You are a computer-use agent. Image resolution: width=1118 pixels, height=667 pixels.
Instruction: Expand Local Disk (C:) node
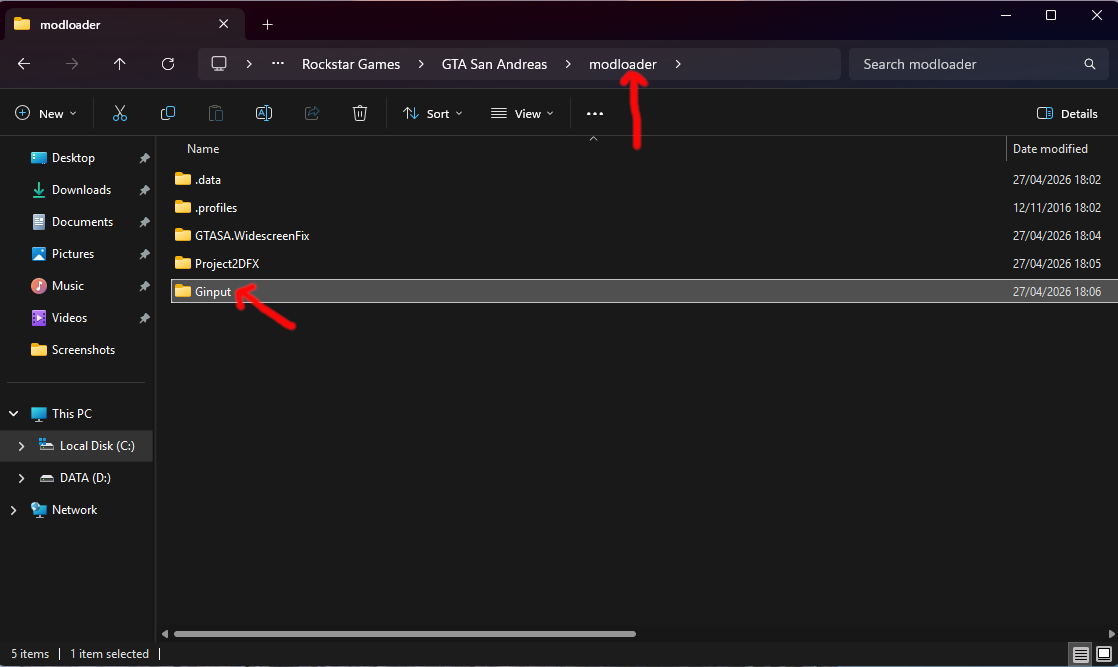(21, 446)
